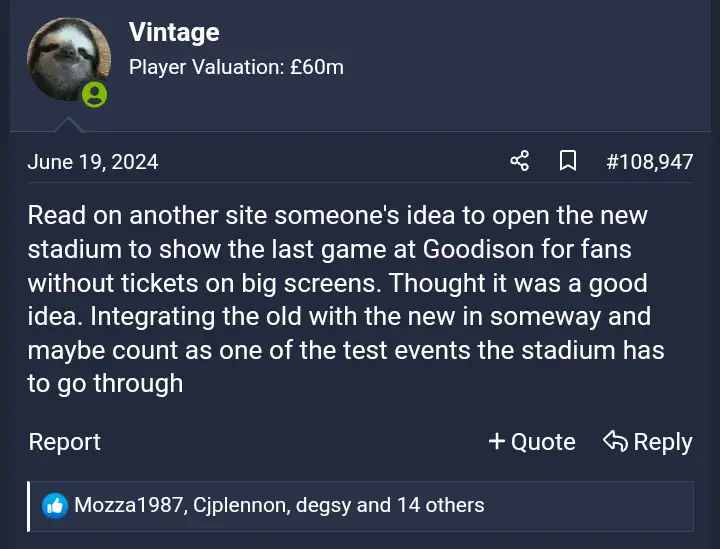Viewport: 720px width, 549px height.
Task: Open the Vintage username profile link
Action: [174, 32]
